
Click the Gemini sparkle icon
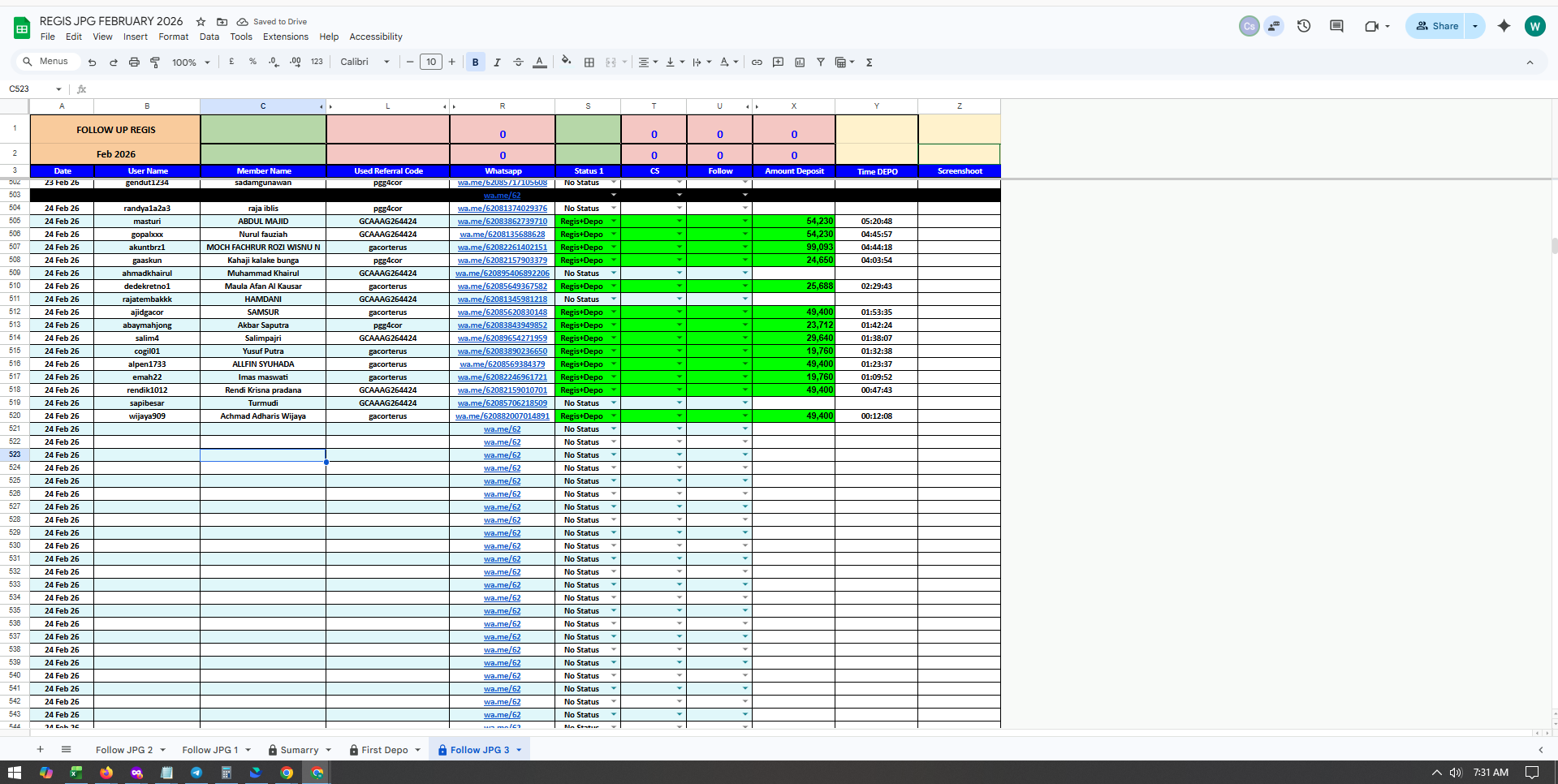pos(1504,26)
